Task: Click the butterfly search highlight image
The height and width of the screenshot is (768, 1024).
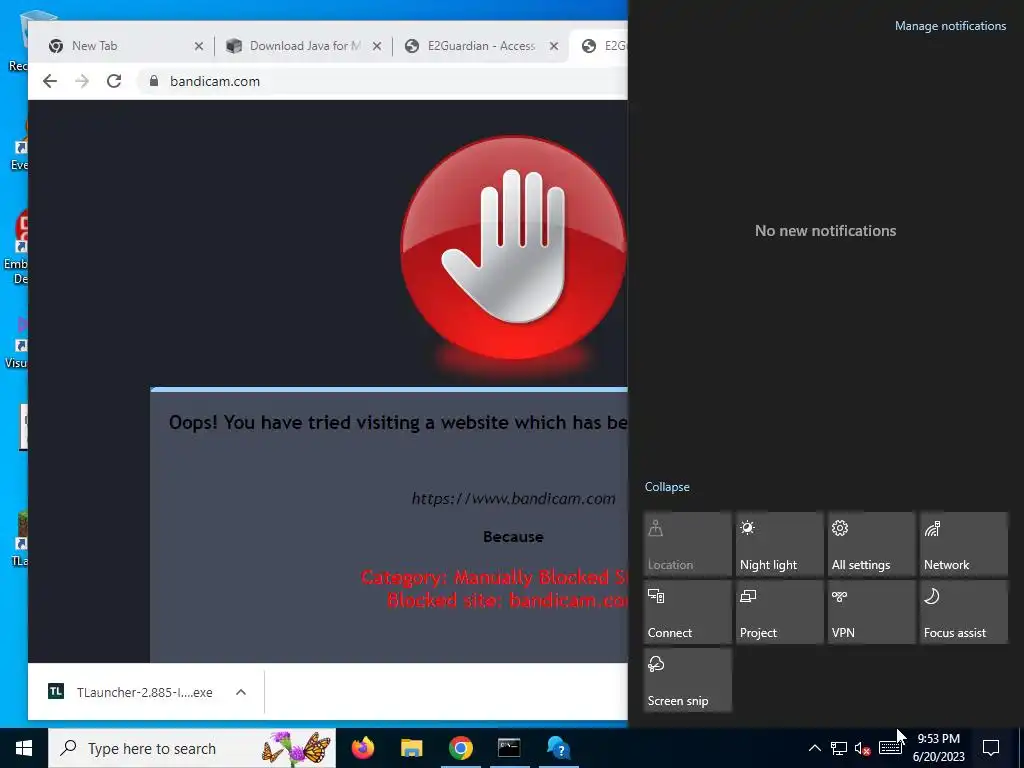Action: 296,748
